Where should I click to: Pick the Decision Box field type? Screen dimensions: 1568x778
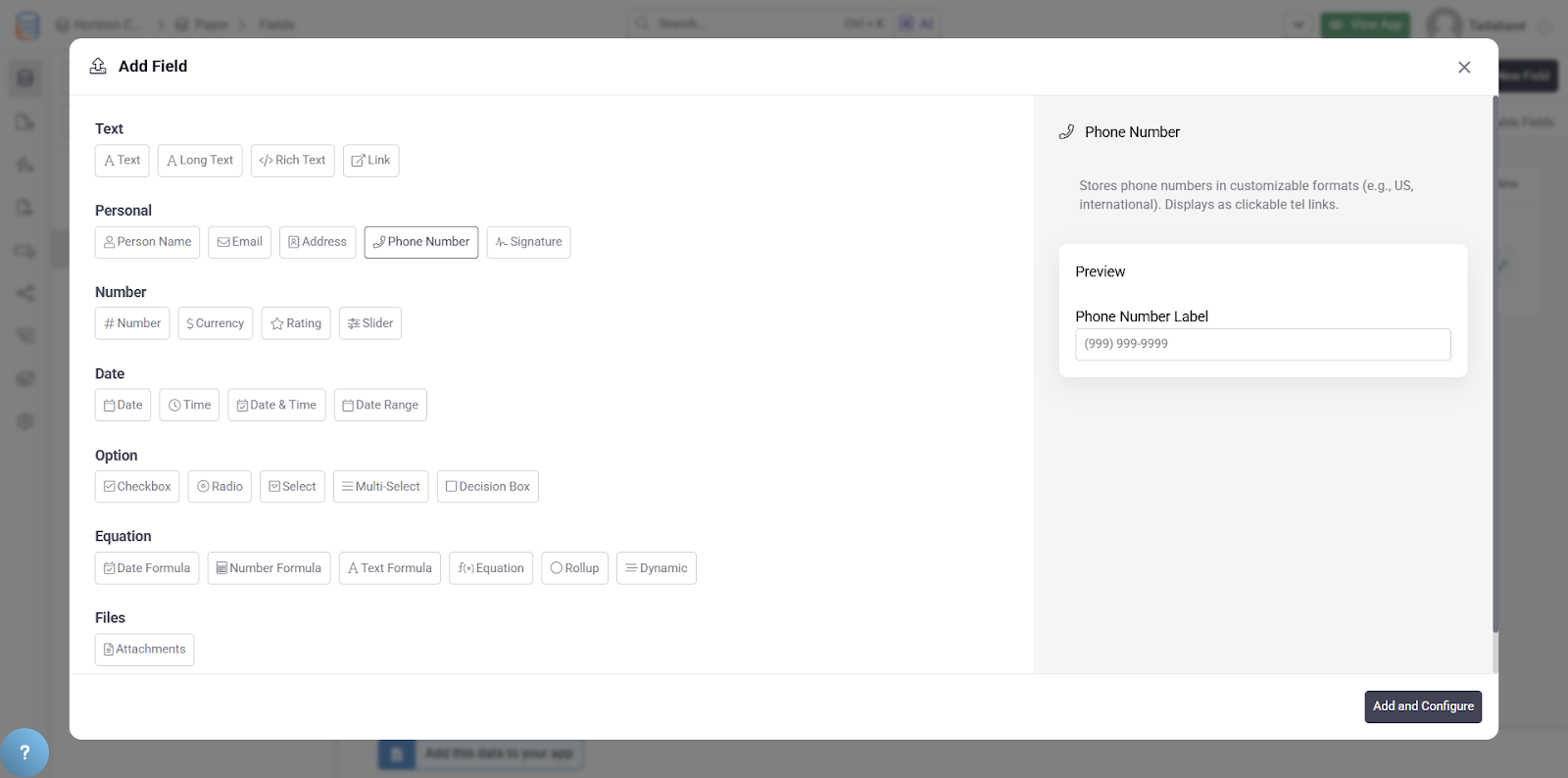(x=487, y=487)
